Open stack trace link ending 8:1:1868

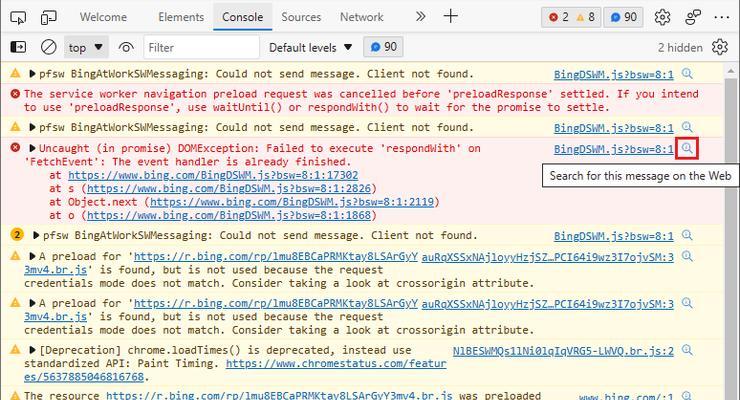tap(229, 216)
